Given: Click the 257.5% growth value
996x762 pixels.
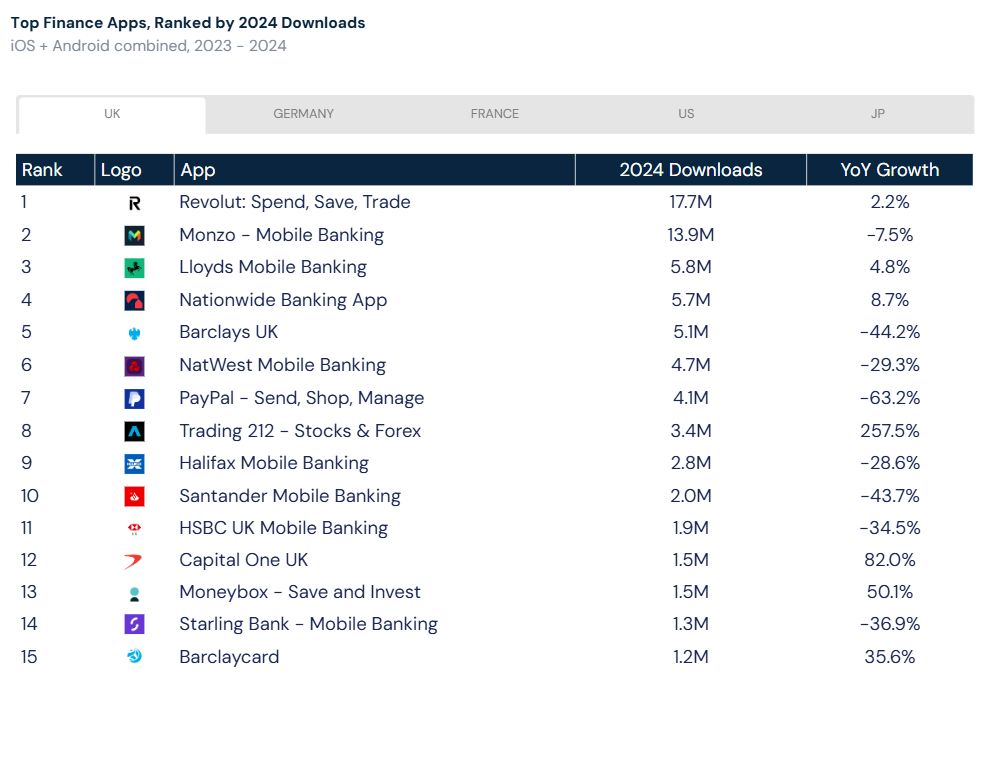Looking at the screenshot, I should [890, 431].
